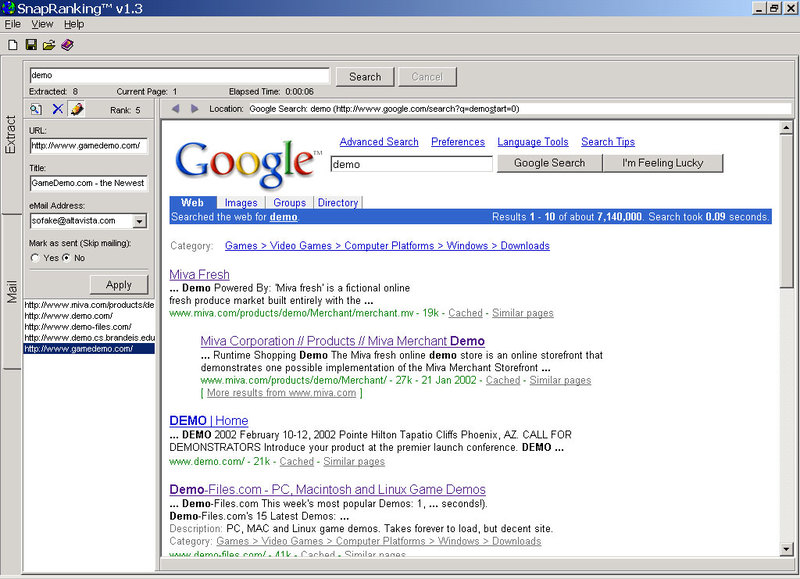Click the Apply button
Image resolution: width=800 pixels, height=579 pixels.
(119, 285)
